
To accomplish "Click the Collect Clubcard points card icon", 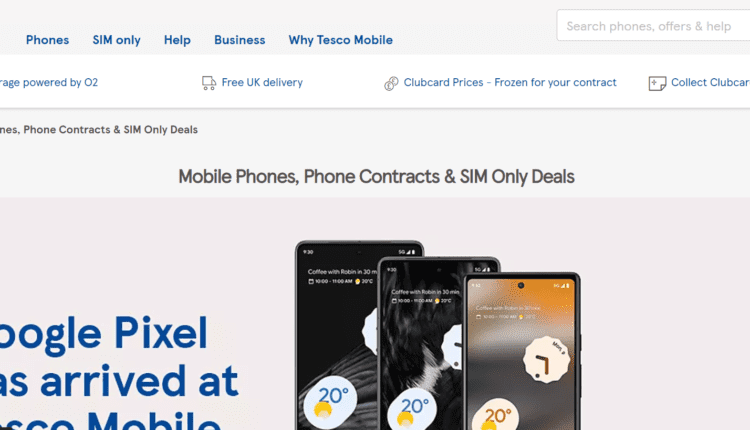I will point(657,83).
